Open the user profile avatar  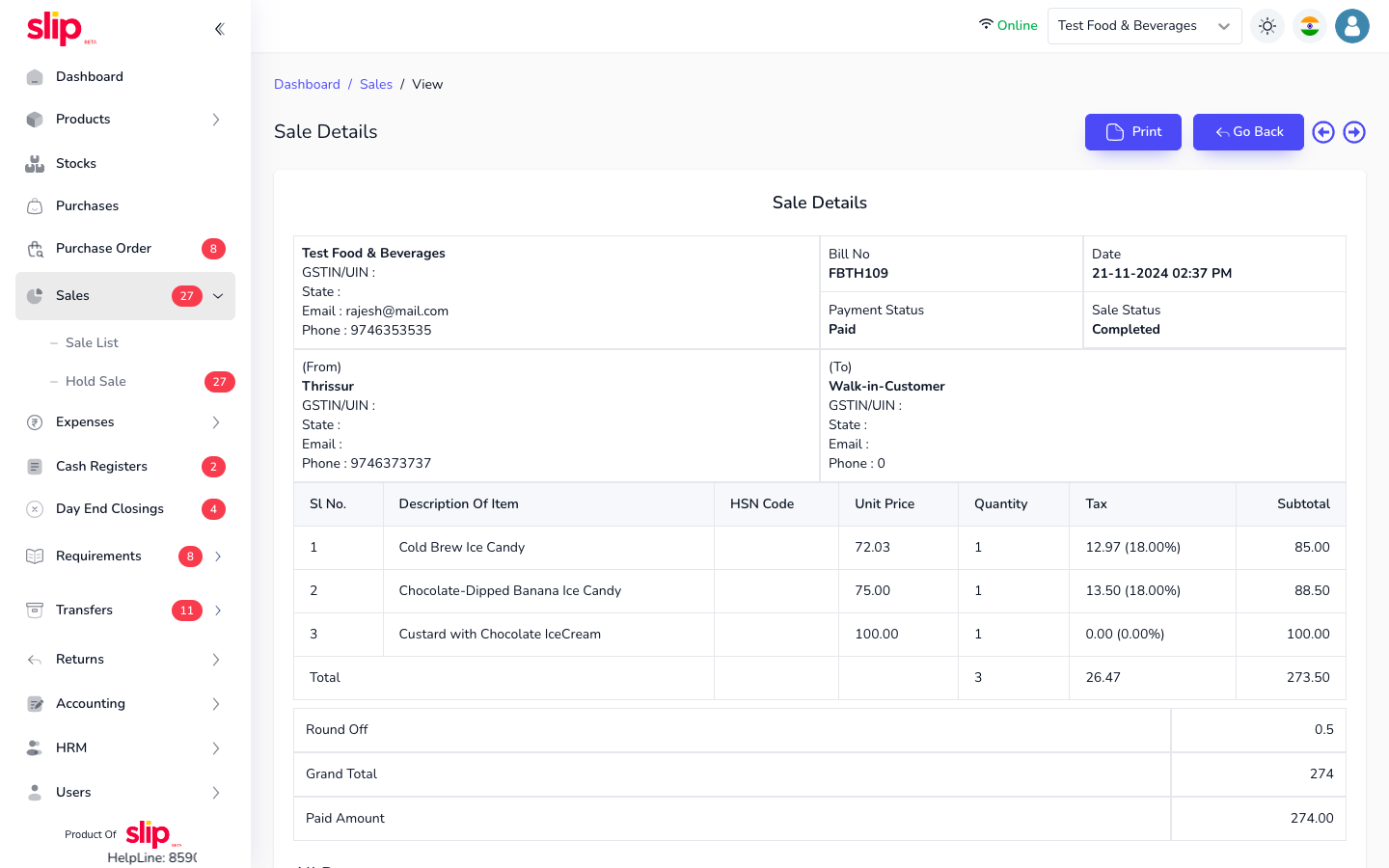point(1351,26)
